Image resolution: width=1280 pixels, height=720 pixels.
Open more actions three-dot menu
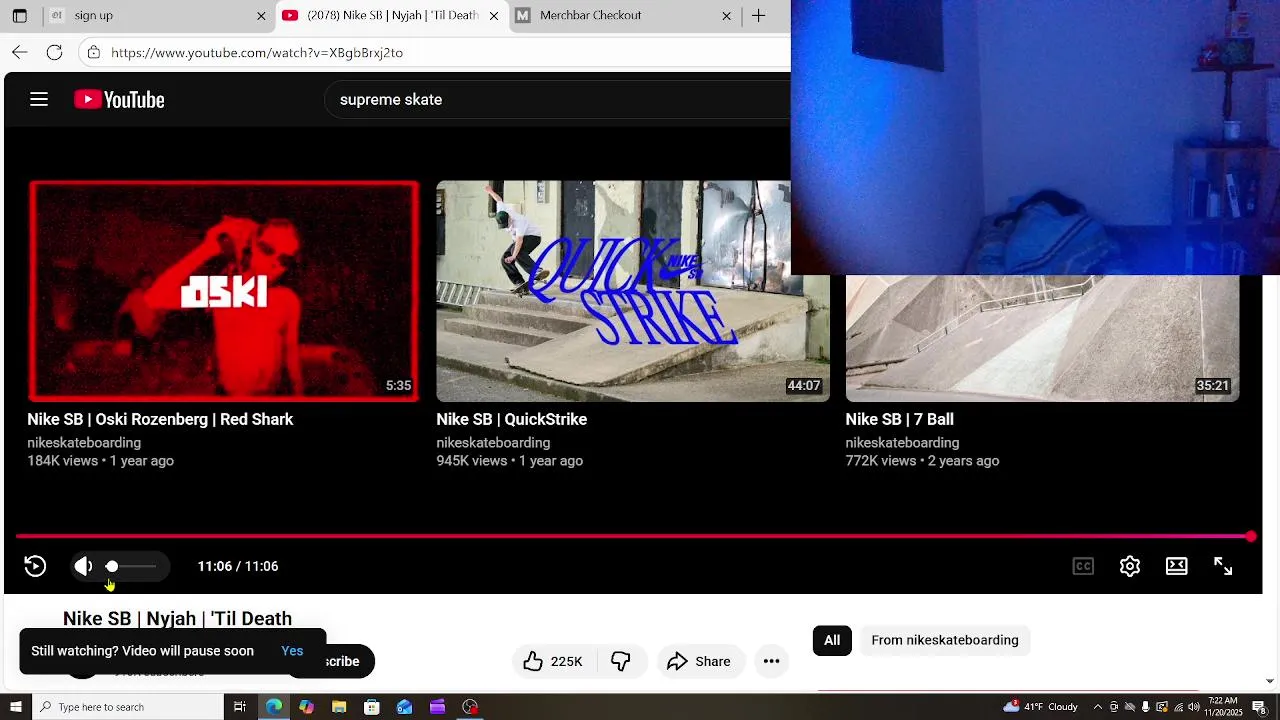[771, 661]
